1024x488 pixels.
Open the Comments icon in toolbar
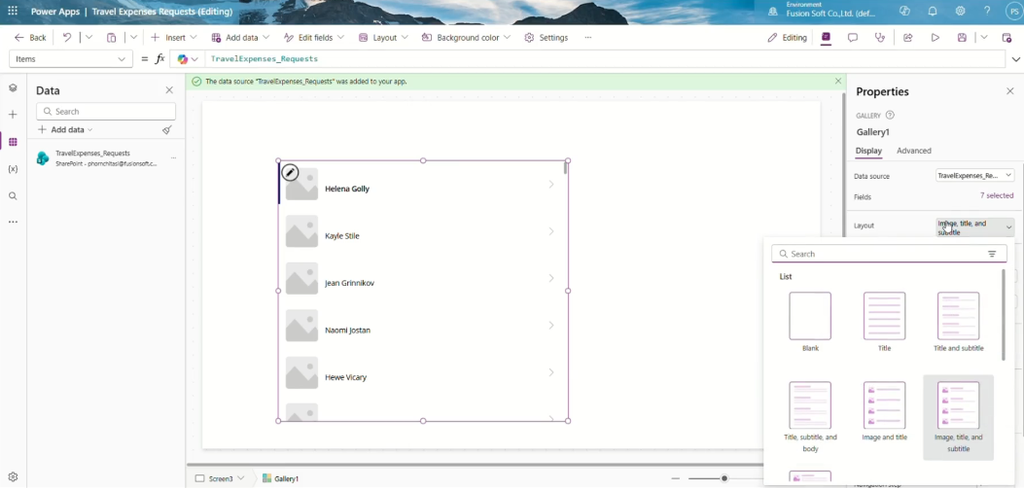[852, 38]
